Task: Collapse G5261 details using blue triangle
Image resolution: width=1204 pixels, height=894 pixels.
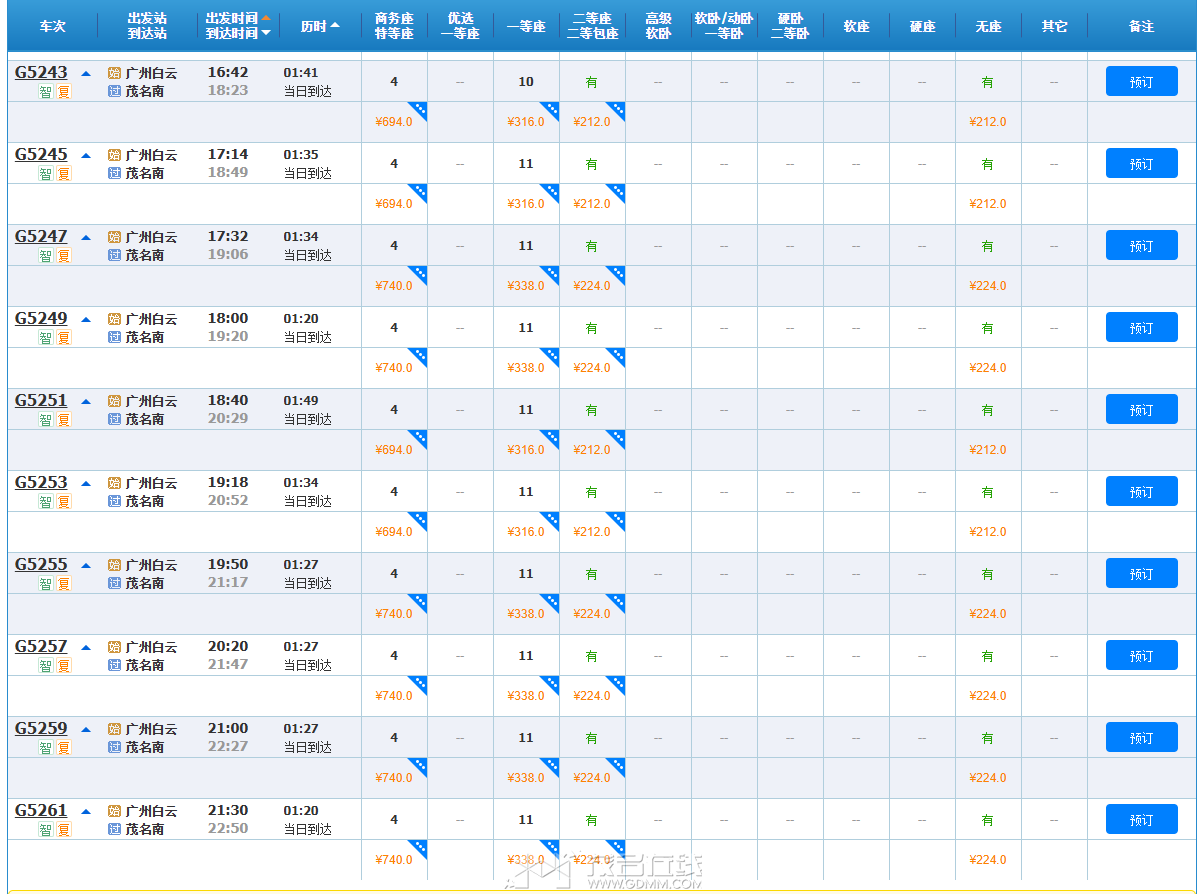Action: click(86, 811)
